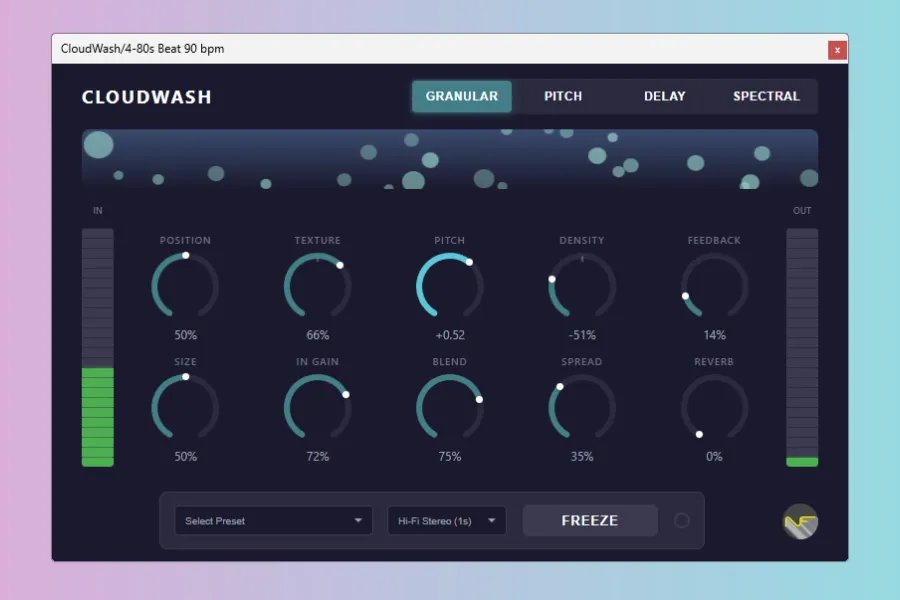This screenshot has height=600, width=900.
Task: Adjust the SPREAD knob
Action: pyautogui.click(x=581, y=408)
